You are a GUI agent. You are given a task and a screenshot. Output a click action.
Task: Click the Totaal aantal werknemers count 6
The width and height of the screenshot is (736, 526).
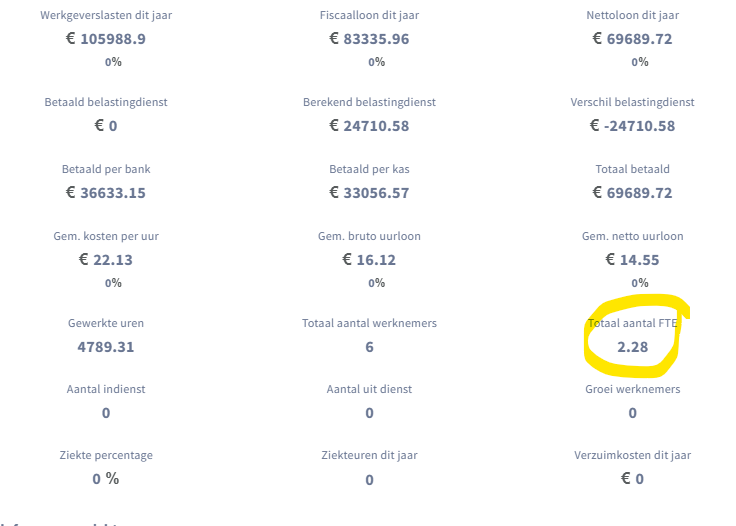[369, 347]
